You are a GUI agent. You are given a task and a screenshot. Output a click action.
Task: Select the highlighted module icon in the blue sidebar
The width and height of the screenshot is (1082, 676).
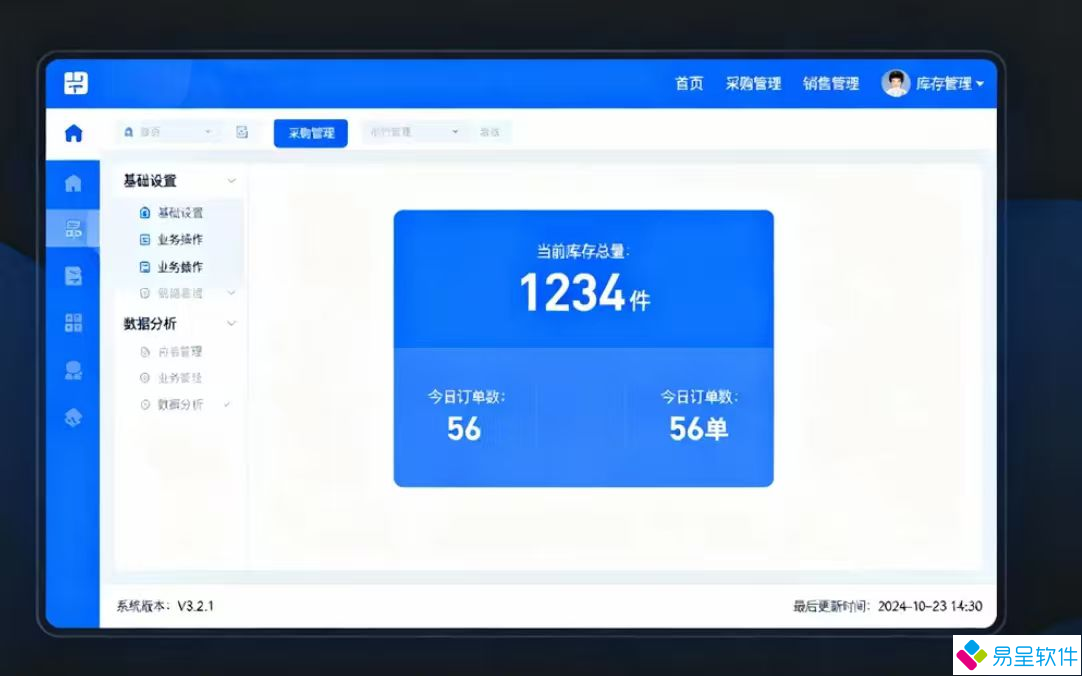coord(73,228)
